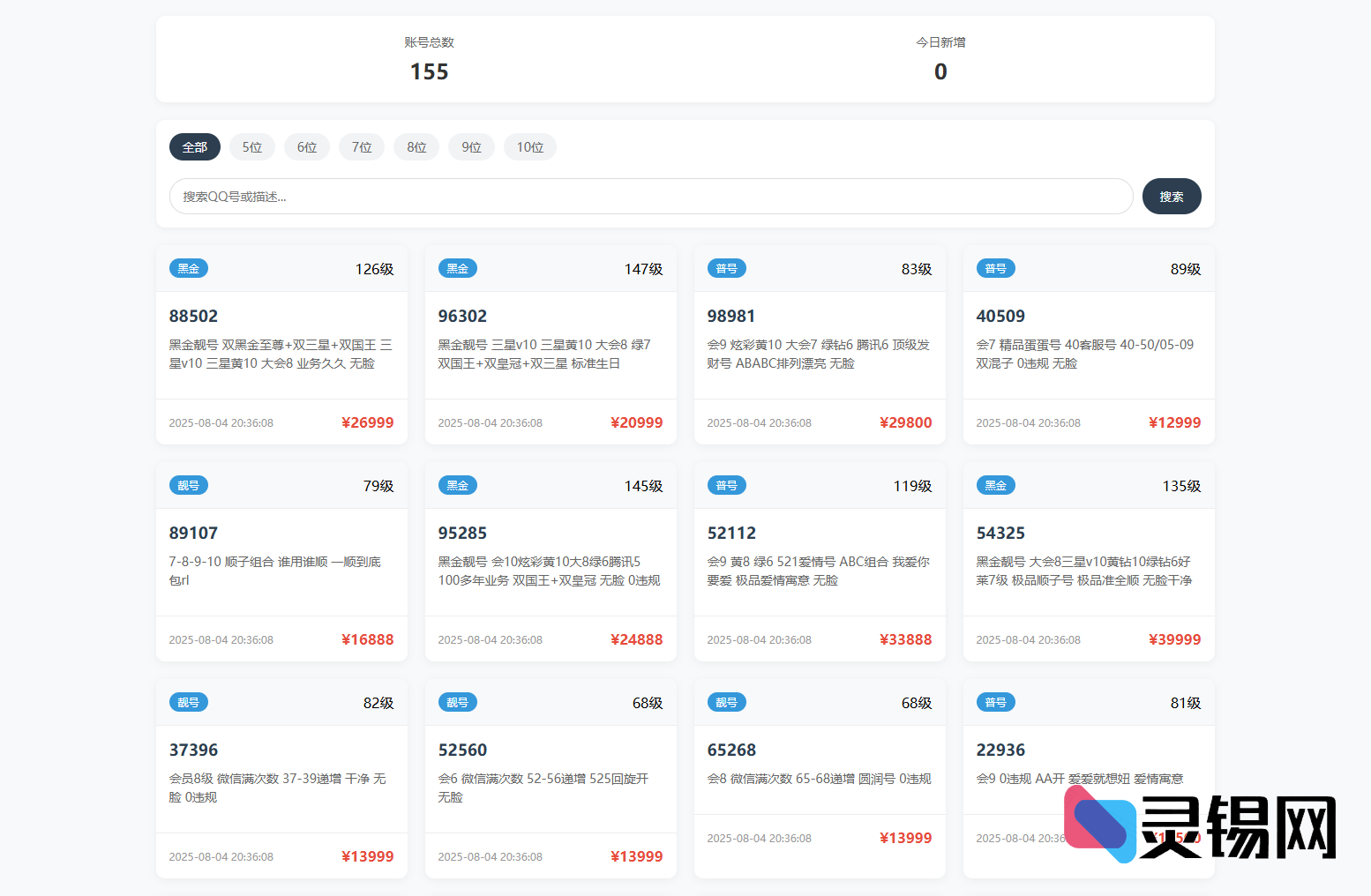This screenshot has height=896, width=1371.
Task: Click the 搜索QQ号或描述 search field
Action: 650,197
